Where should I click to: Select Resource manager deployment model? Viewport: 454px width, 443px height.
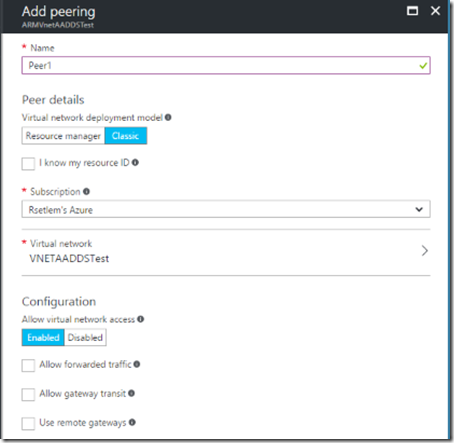[63, 136]
